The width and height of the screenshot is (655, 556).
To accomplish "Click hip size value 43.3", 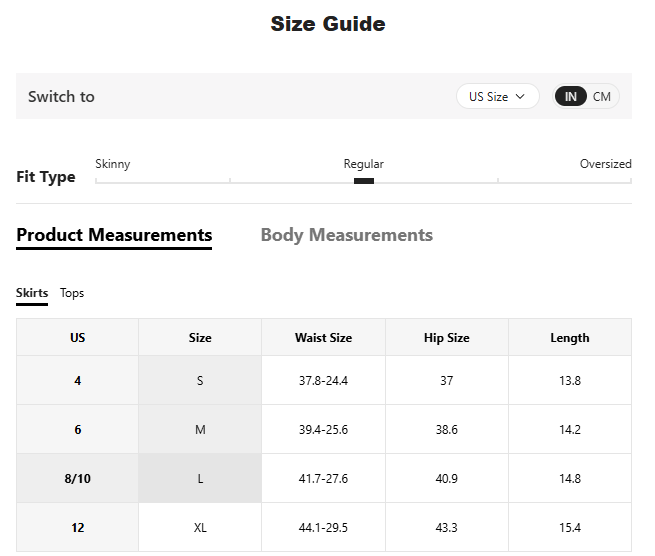I will tap(447, 528).
